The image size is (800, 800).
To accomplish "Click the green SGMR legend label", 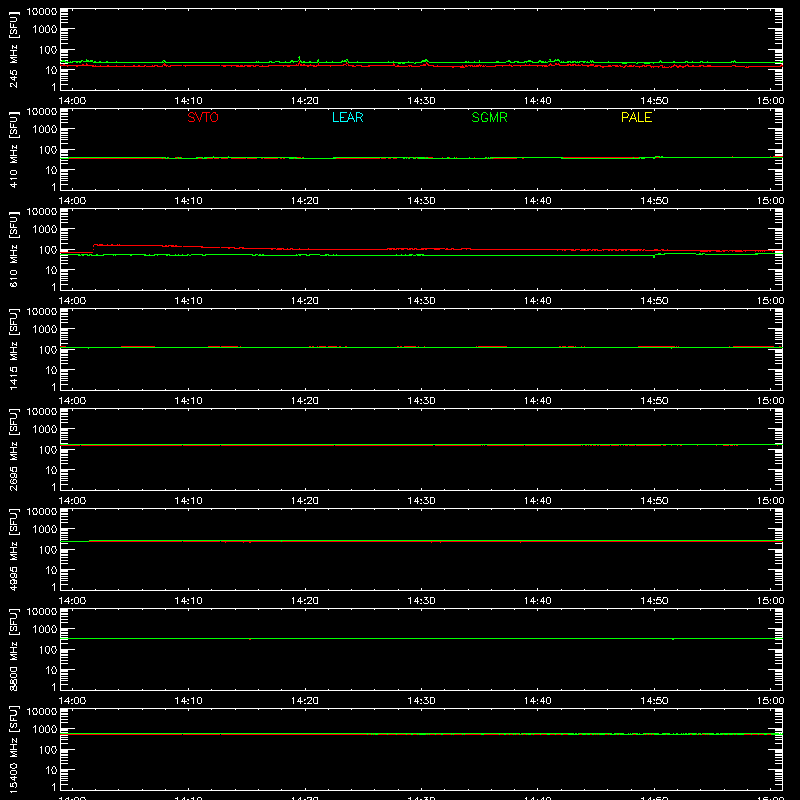I will pyautogui.click(x=489, y=117).
